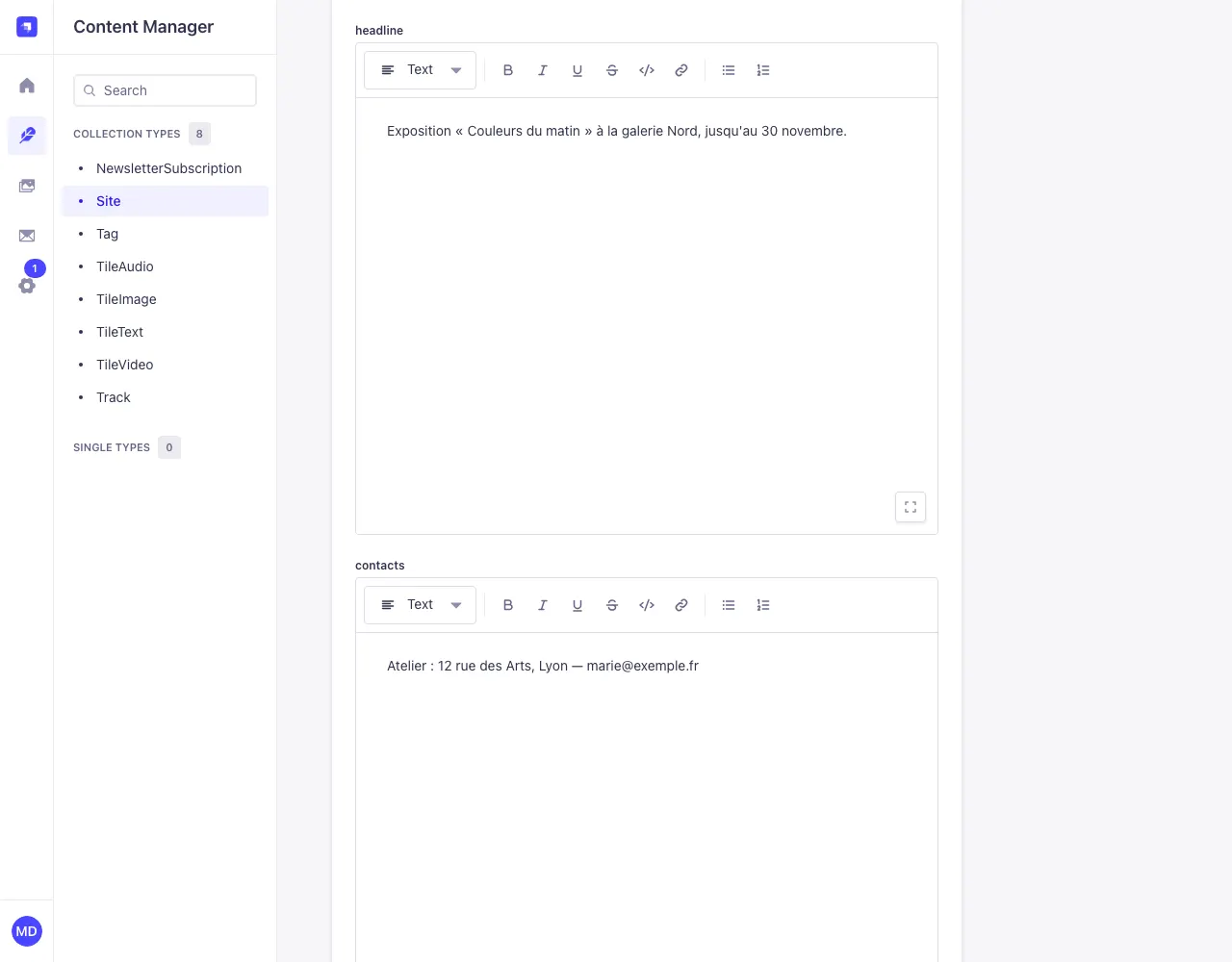
Task: Open the Home icon in sidebar
Action: (27, 86)
